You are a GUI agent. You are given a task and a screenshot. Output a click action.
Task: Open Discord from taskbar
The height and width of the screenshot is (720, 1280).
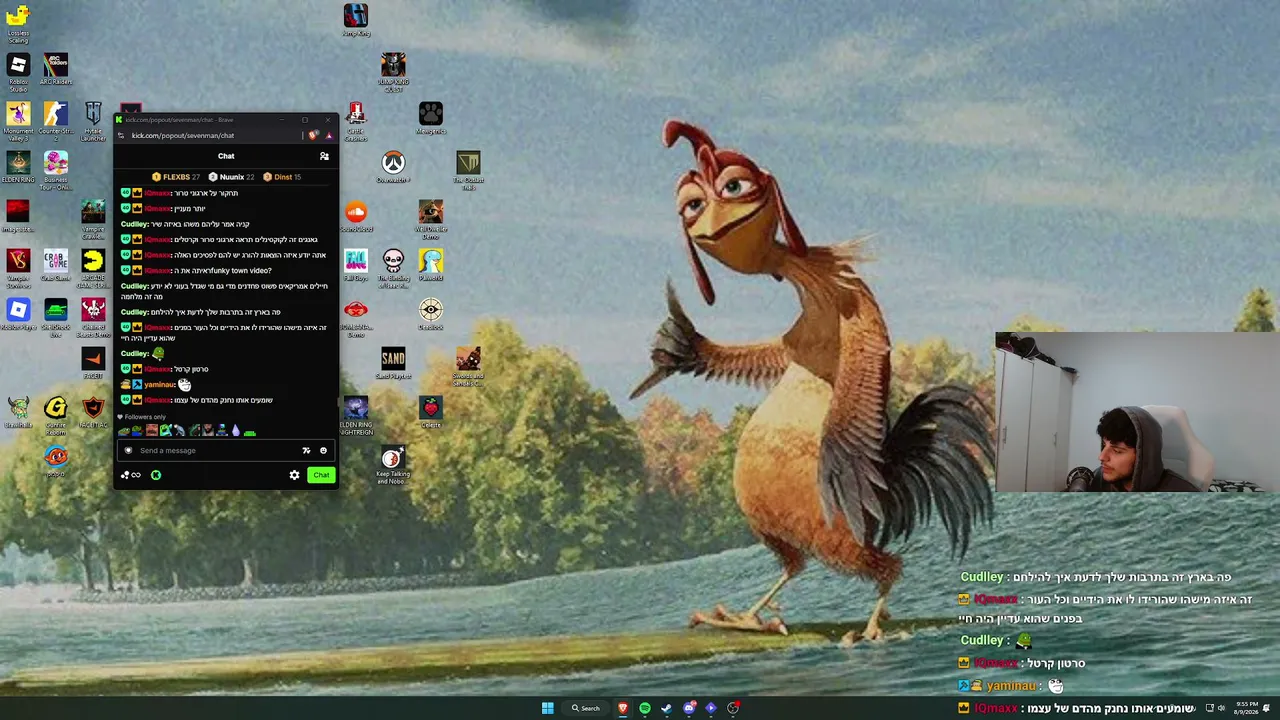(x=689, y=708)
